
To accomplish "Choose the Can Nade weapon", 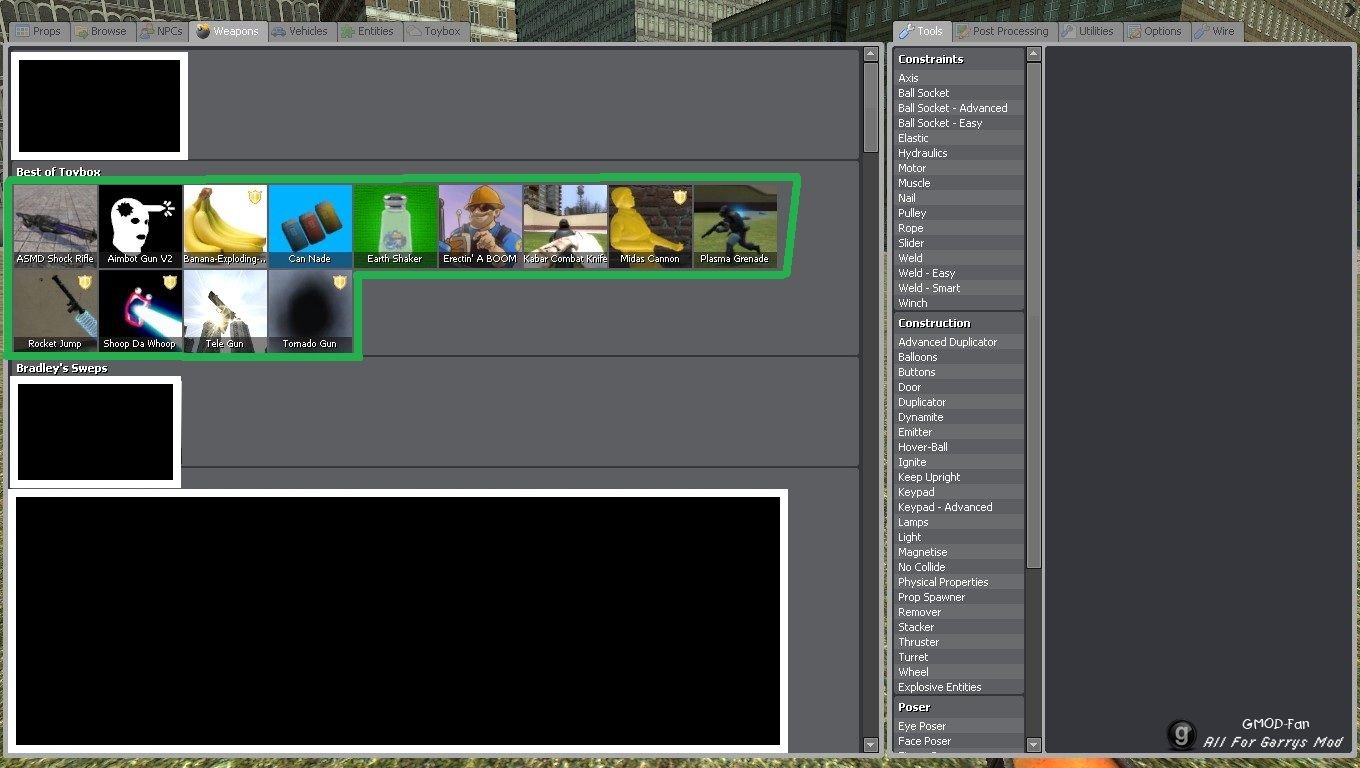I will point(311,226).
